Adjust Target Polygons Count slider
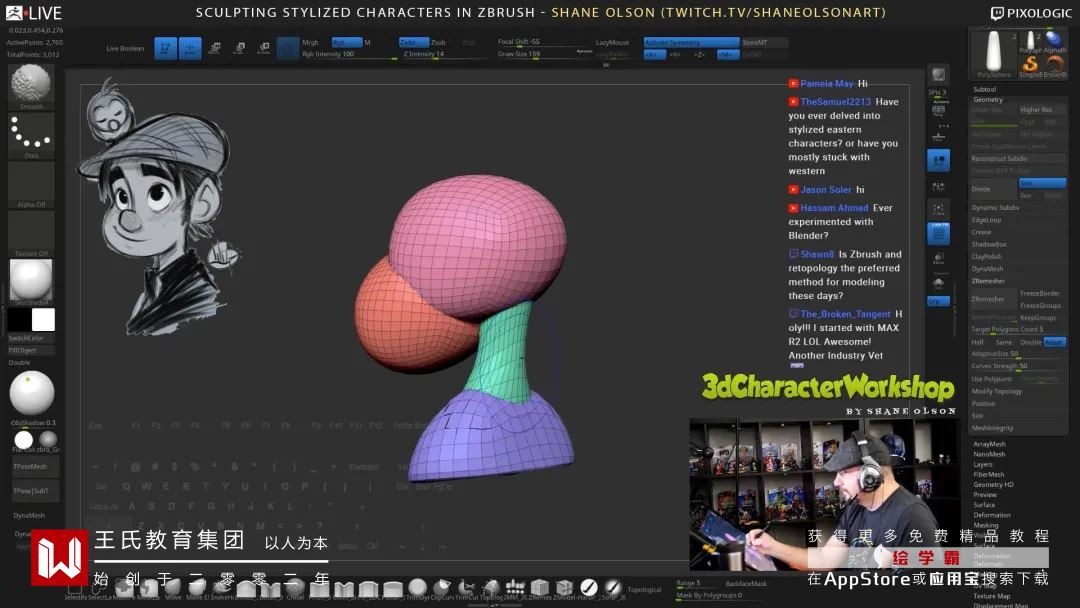This screenshot has height=608, width=1080. tap(1019, 330)
